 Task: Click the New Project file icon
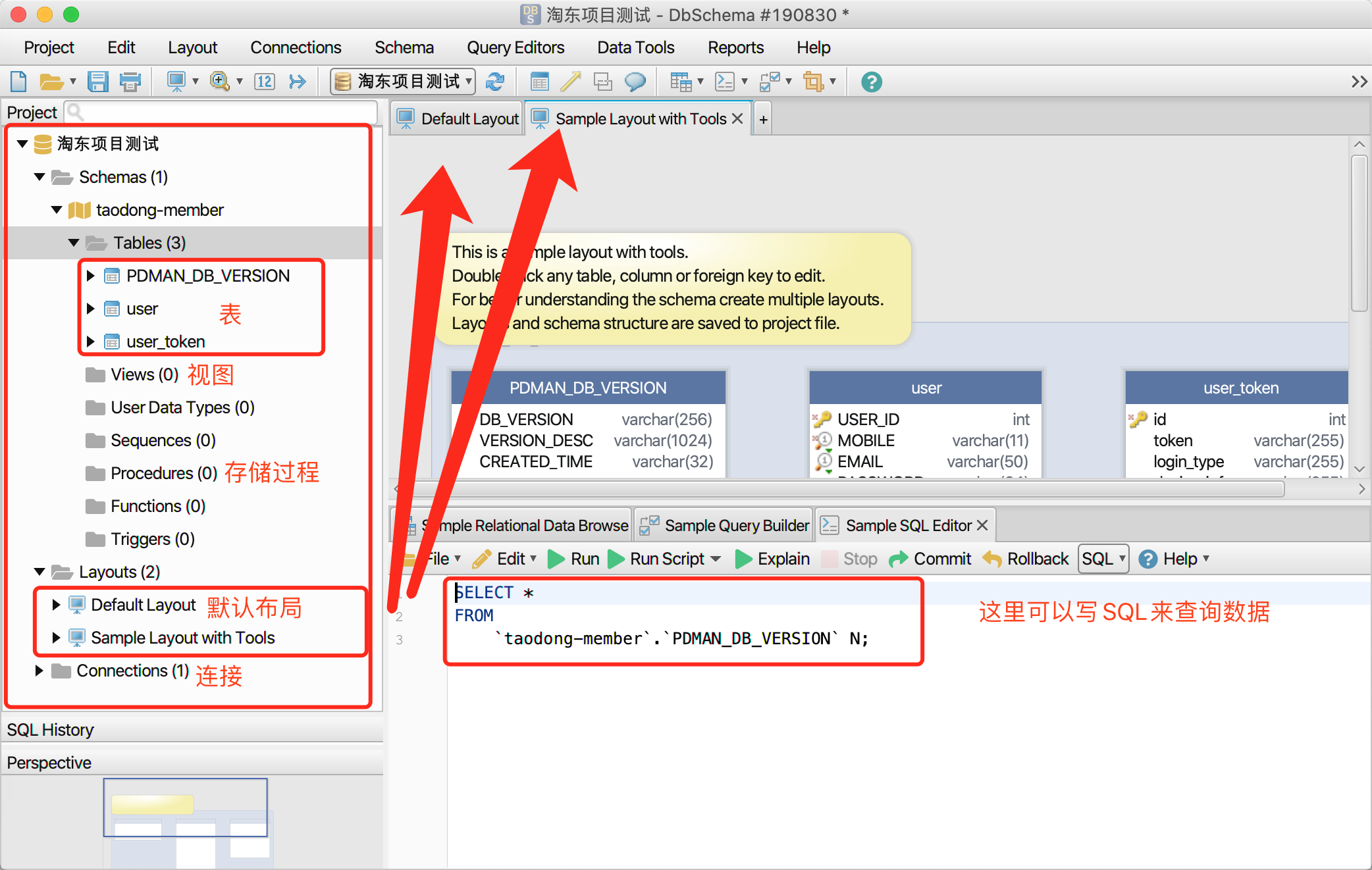[x=19, y=82]
